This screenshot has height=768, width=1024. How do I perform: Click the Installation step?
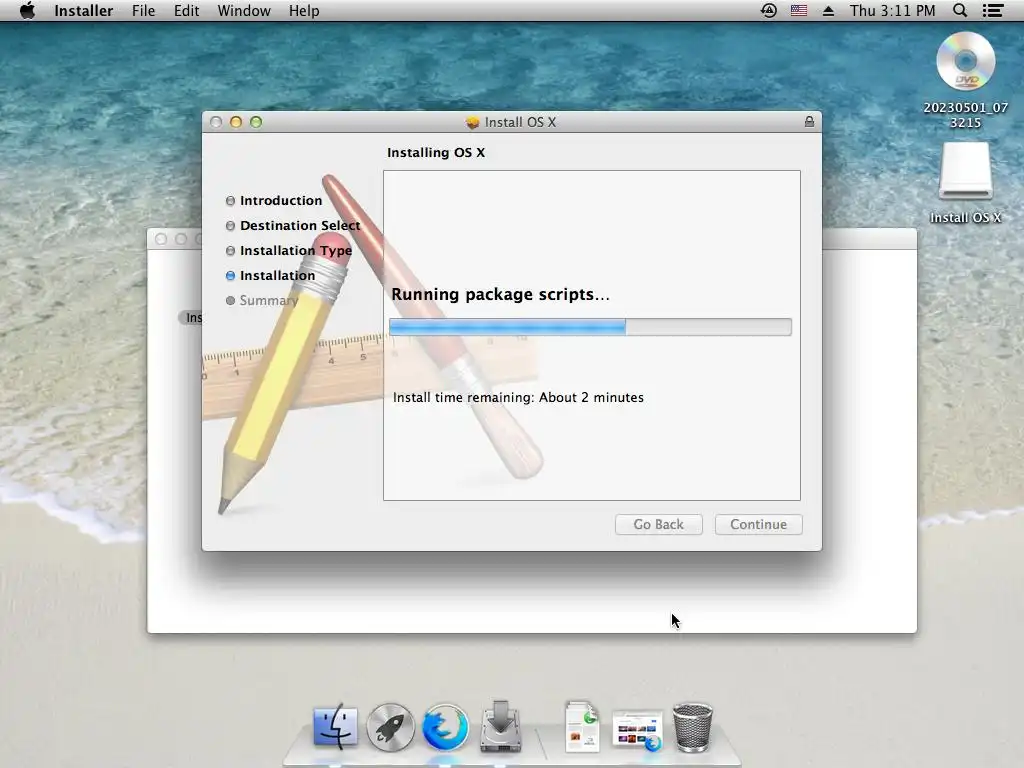click(277, 276)
